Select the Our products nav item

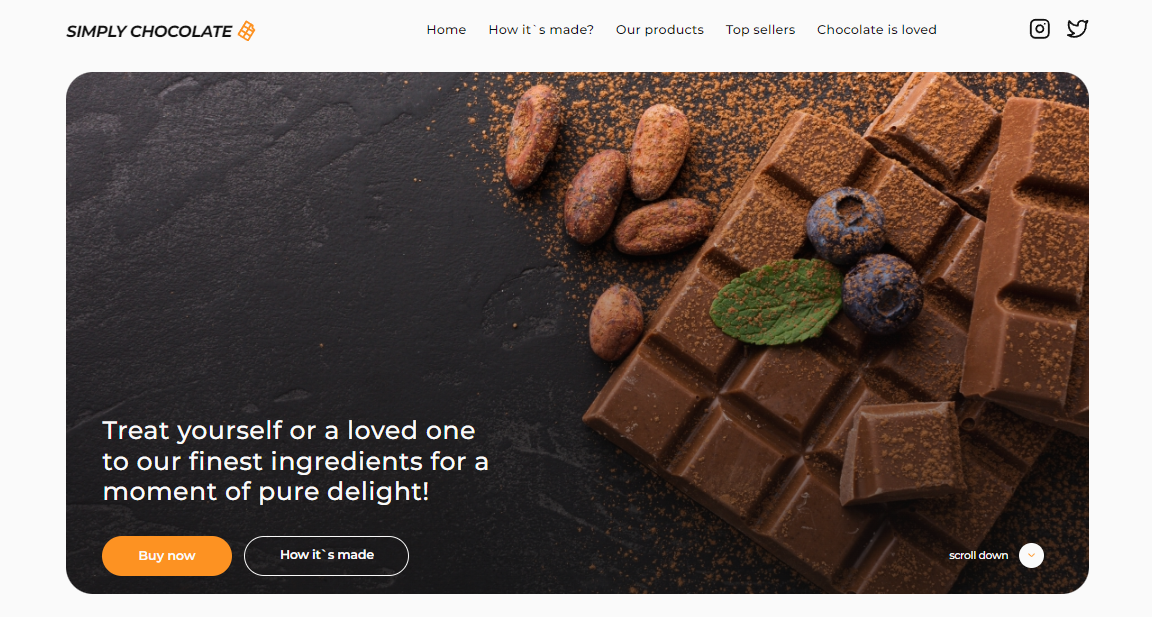coord(659,29)
